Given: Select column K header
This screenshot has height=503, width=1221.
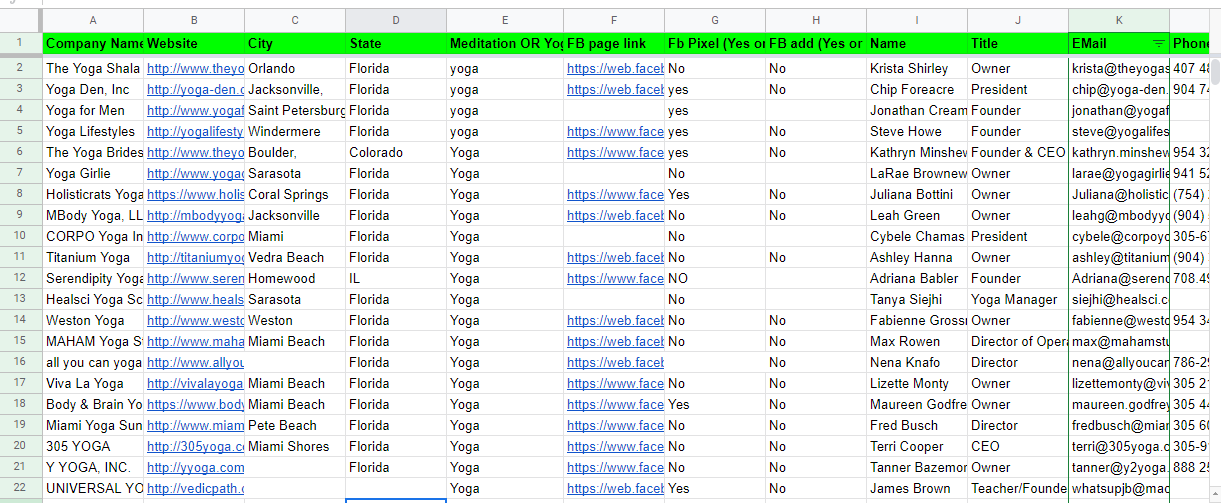Looking at the screenshot, I should tap(1119, 20).
